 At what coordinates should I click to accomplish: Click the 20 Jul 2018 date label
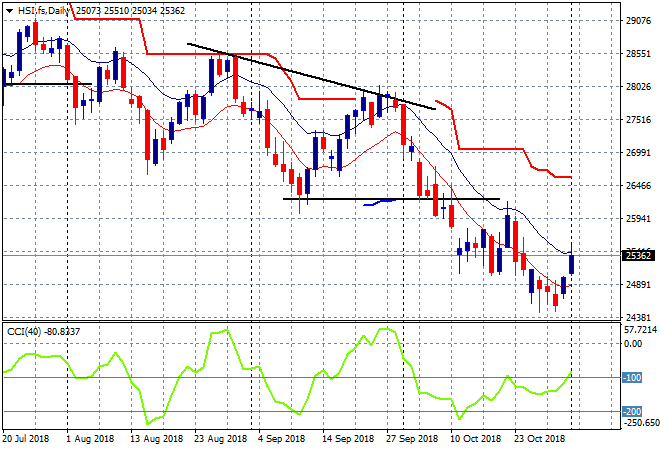pyautogui.click(x=26, y=439)
